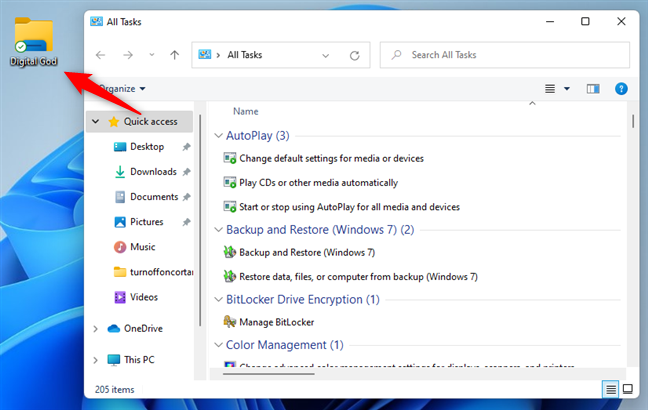Click the Name column header
Screen dimensions: 648x410
coord(245,111)
